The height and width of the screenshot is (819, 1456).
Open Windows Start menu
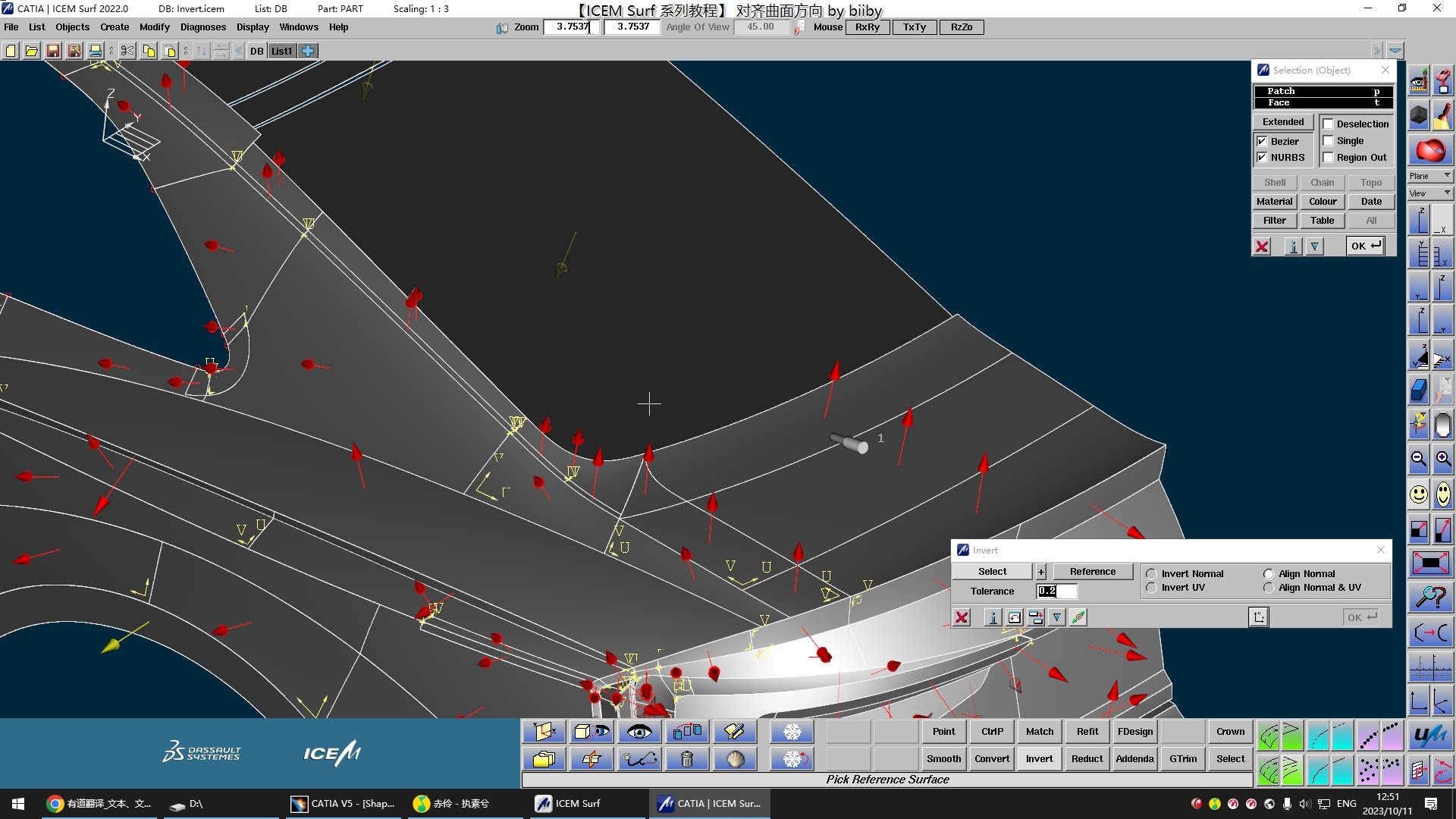pos(18,804)
